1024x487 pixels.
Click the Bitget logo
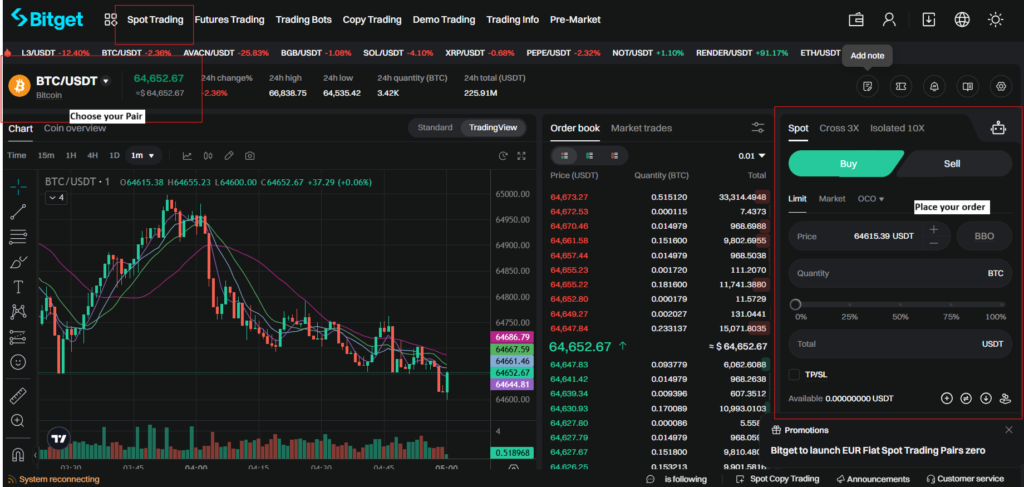point(47,19)
